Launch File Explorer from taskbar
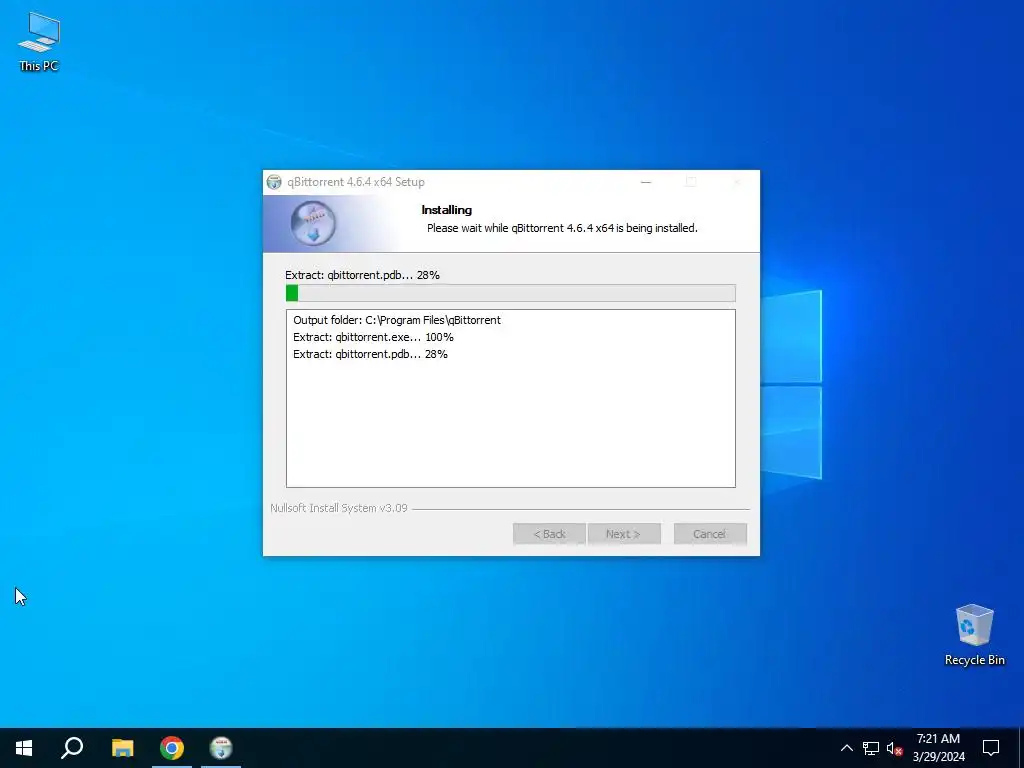This screenshot has width=1024, height=768. (122, 748)
